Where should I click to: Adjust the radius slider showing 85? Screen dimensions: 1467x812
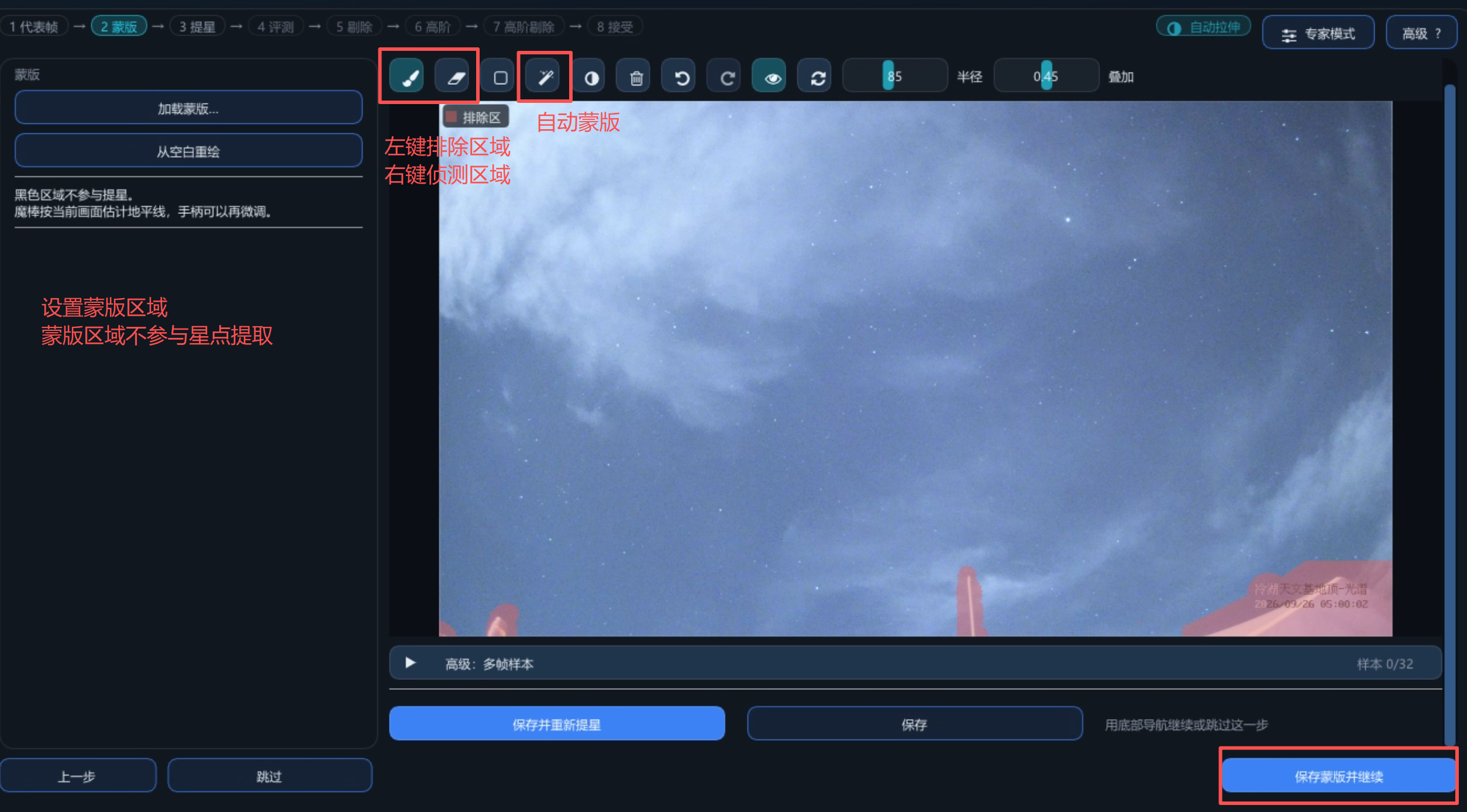pos(895,76)
